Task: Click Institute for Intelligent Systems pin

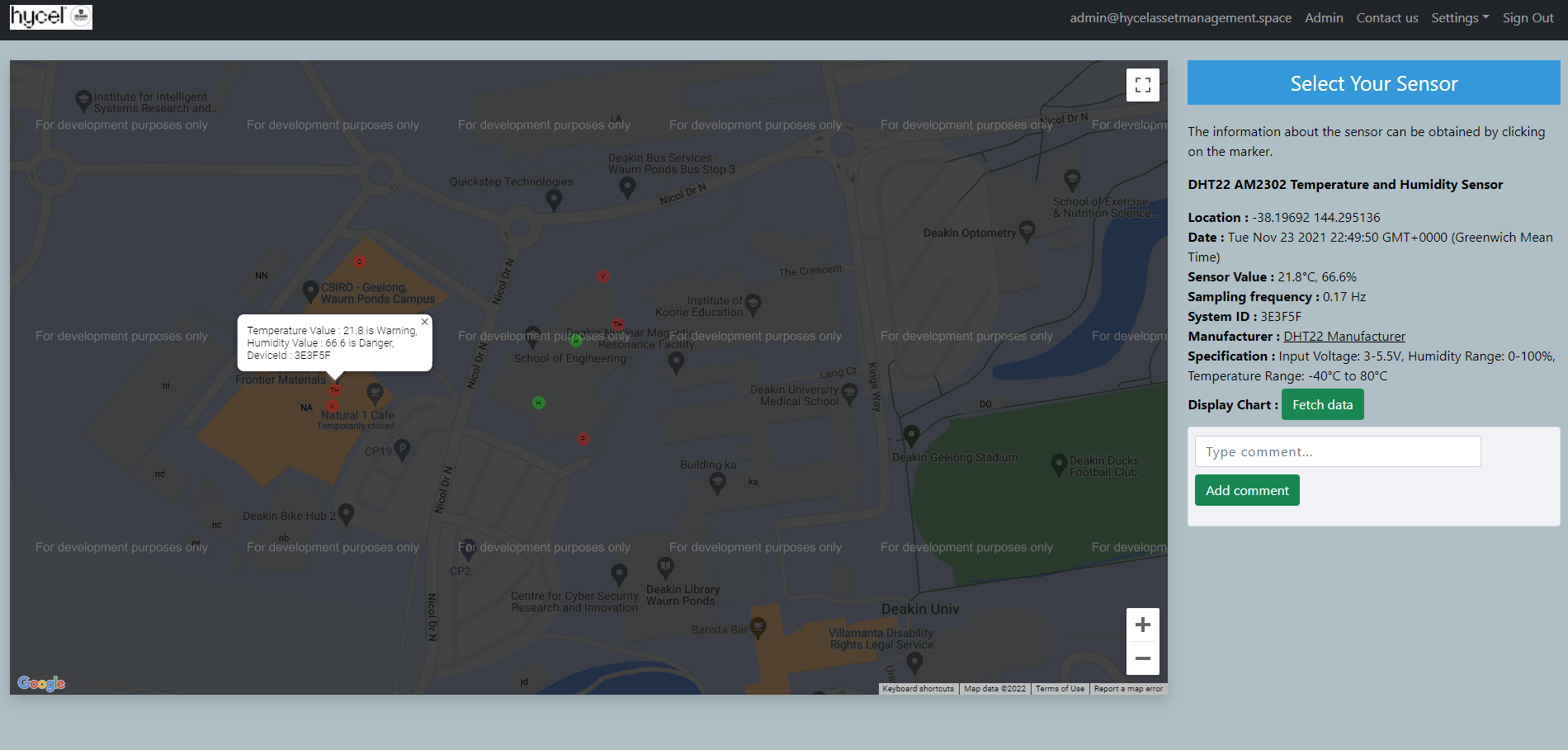Action: (x=83, y=101)
